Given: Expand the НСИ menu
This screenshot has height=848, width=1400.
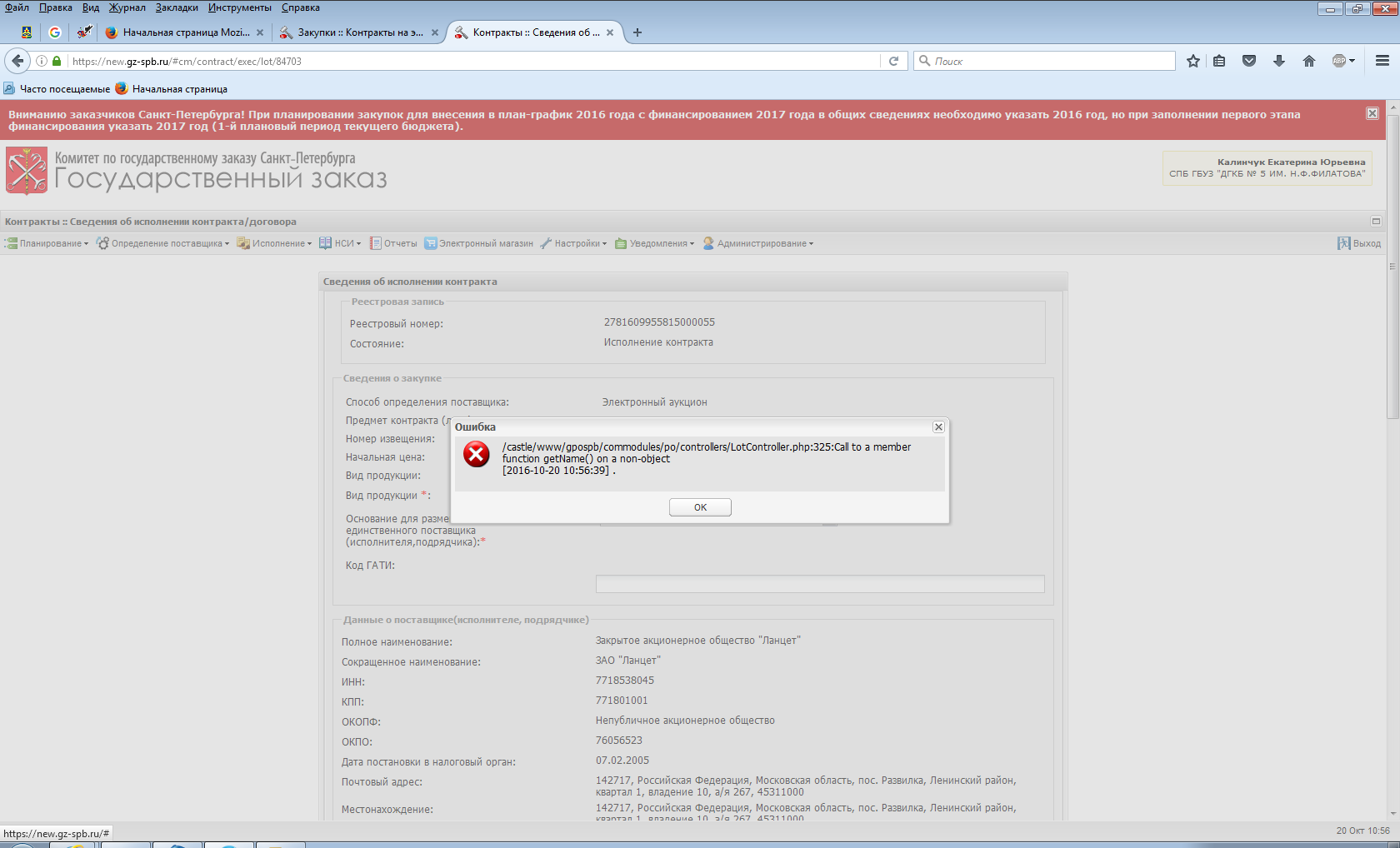Looking at the screenshot, I should coord(340,243).
